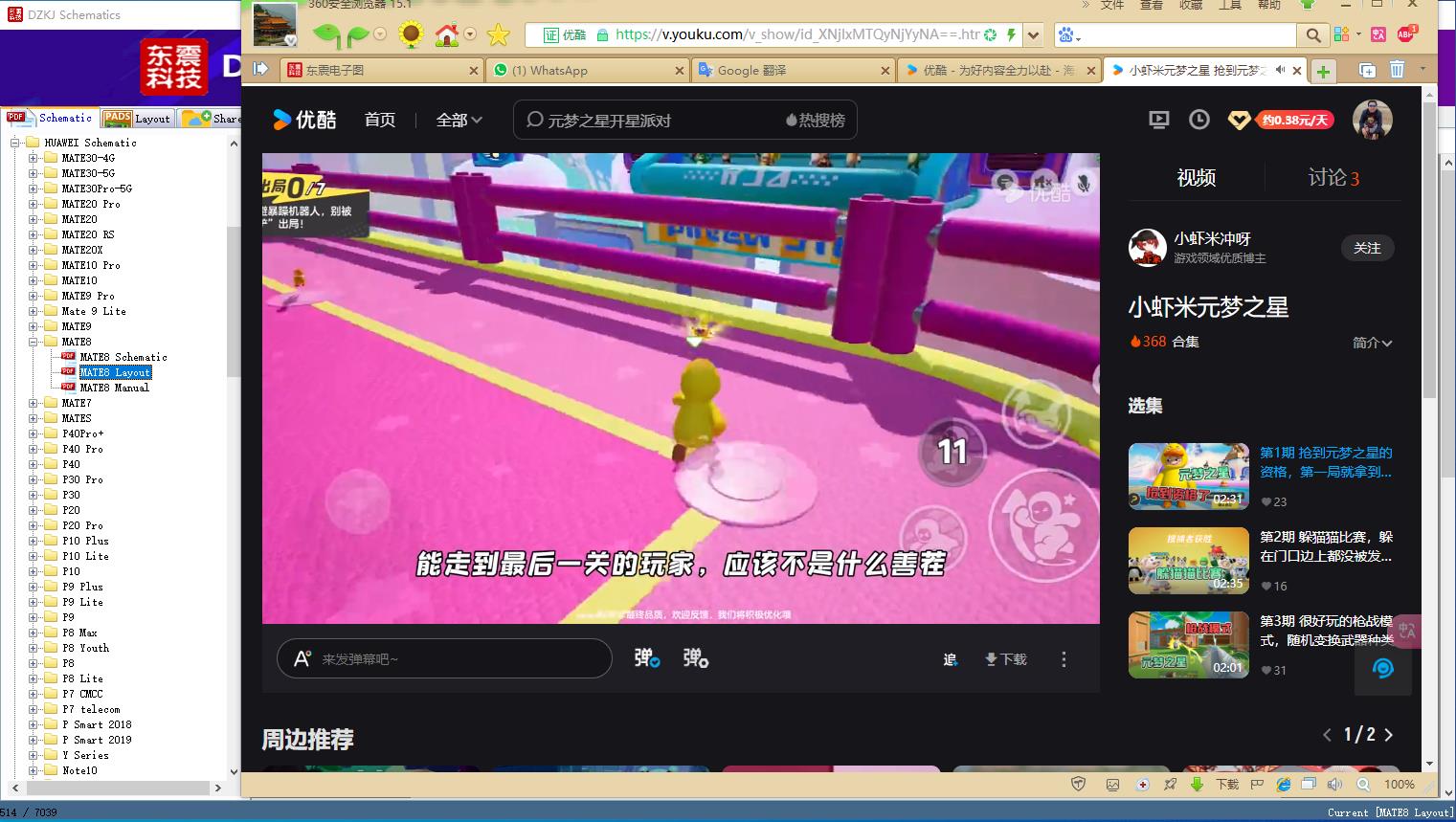The image size is (1456, 822).
Task: Click the browser back arrow leaf icon
Action: (326, 35)
